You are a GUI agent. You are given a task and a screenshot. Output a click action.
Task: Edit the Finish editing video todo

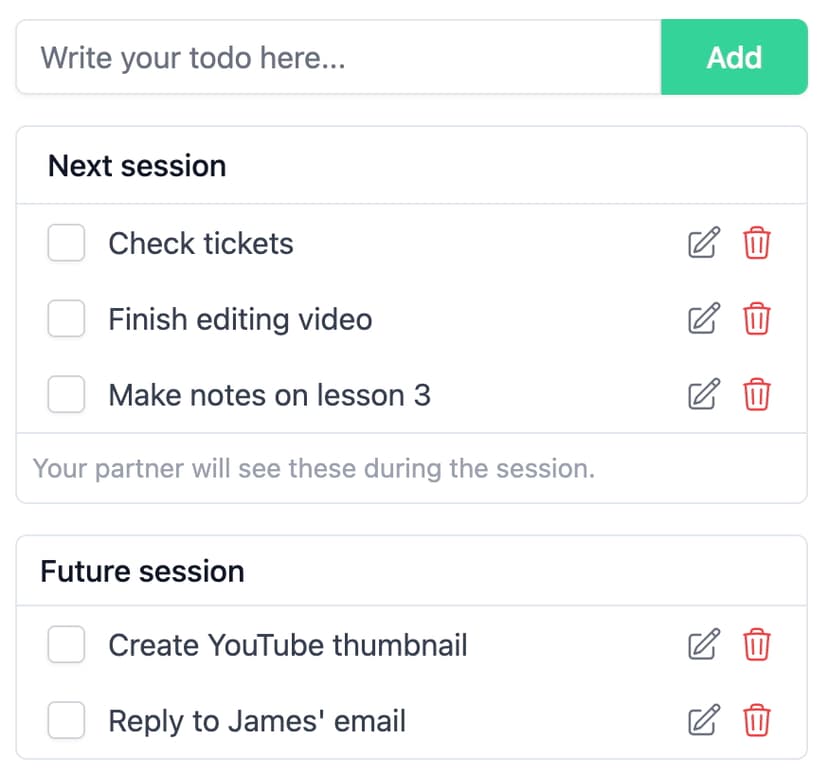[x=704, y=319]
